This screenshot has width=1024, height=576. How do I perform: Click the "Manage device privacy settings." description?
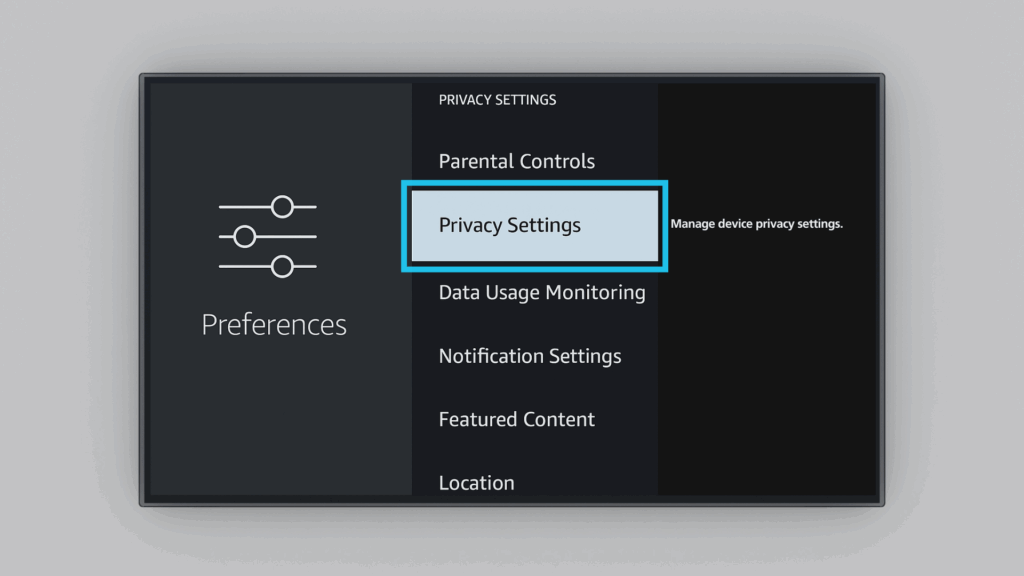(757, 224)
